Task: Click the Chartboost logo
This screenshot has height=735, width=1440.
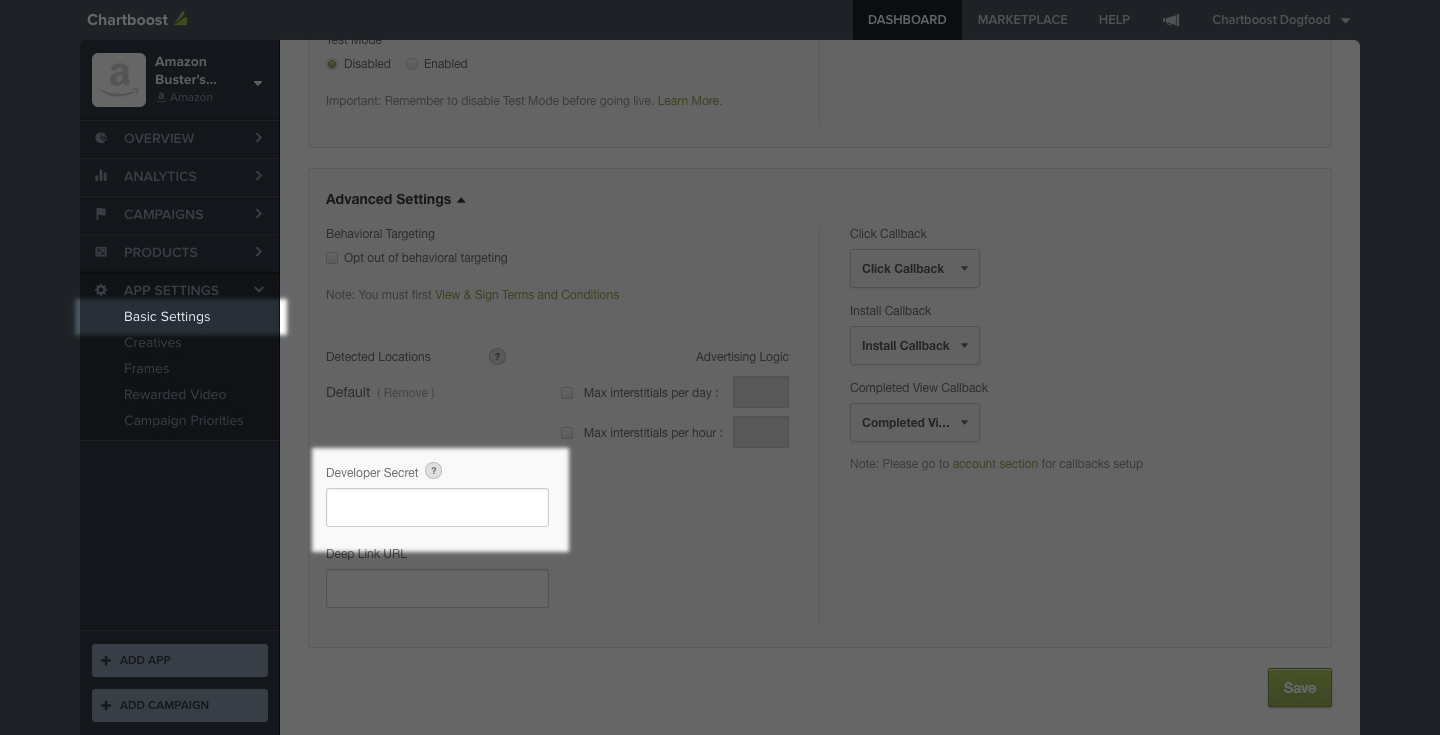Action: click(x=137, y=19)
